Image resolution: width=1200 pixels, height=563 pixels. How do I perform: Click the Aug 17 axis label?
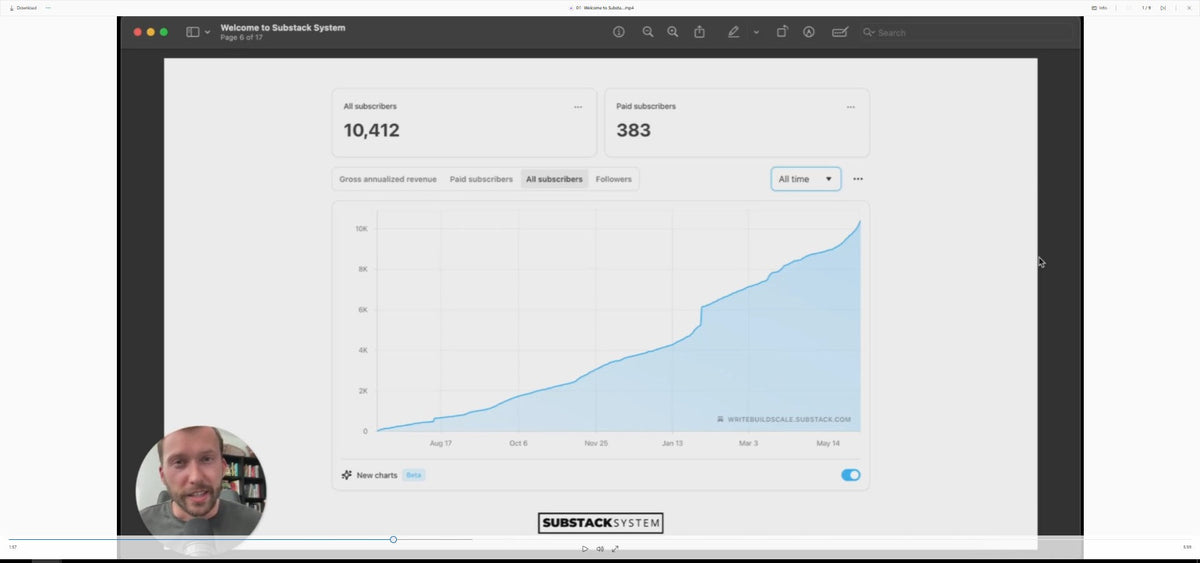click(441, 443)
